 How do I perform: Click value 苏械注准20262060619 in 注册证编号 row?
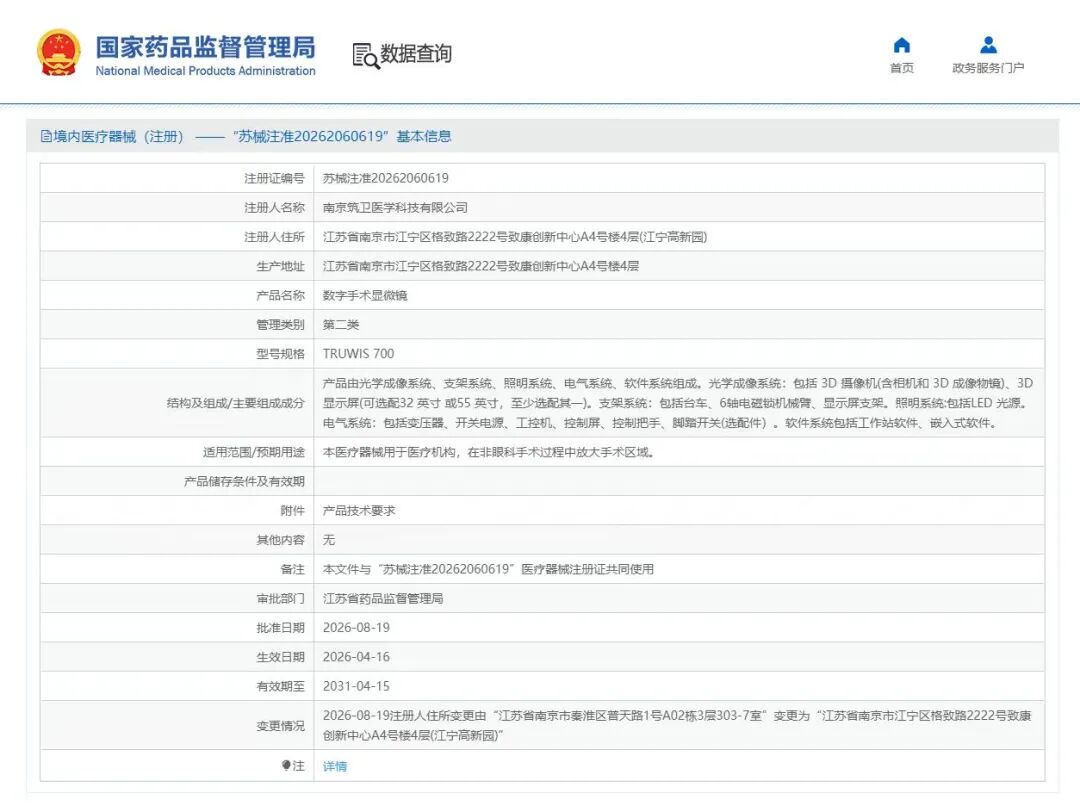pyautogui.click(x=386, y=178)
